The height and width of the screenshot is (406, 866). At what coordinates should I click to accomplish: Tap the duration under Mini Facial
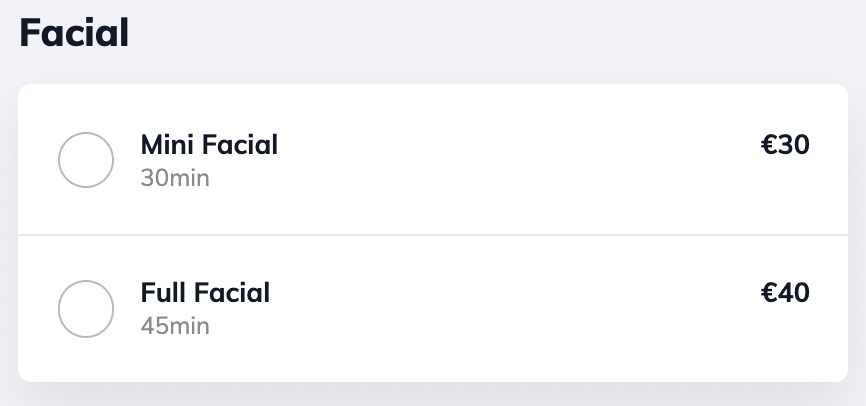[175, 178]
